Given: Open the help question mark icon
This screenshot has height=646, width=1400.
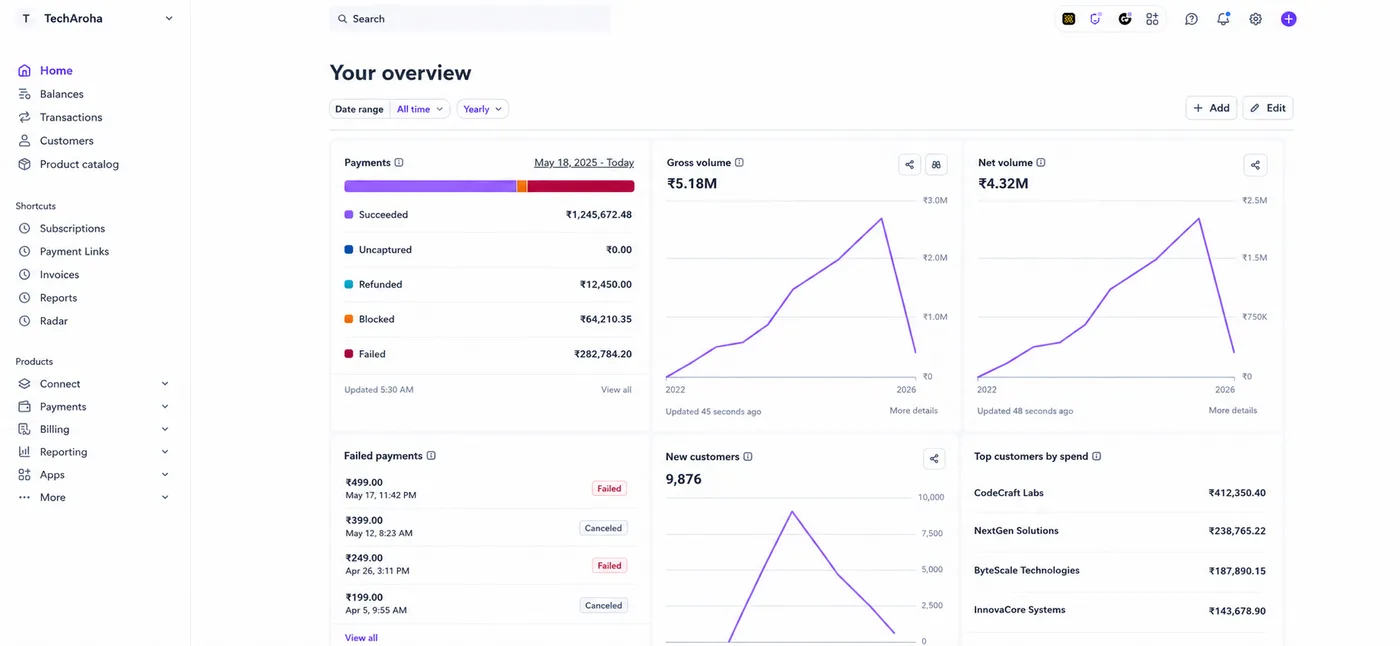Looking at the screenshot, I should point(1191,19).
